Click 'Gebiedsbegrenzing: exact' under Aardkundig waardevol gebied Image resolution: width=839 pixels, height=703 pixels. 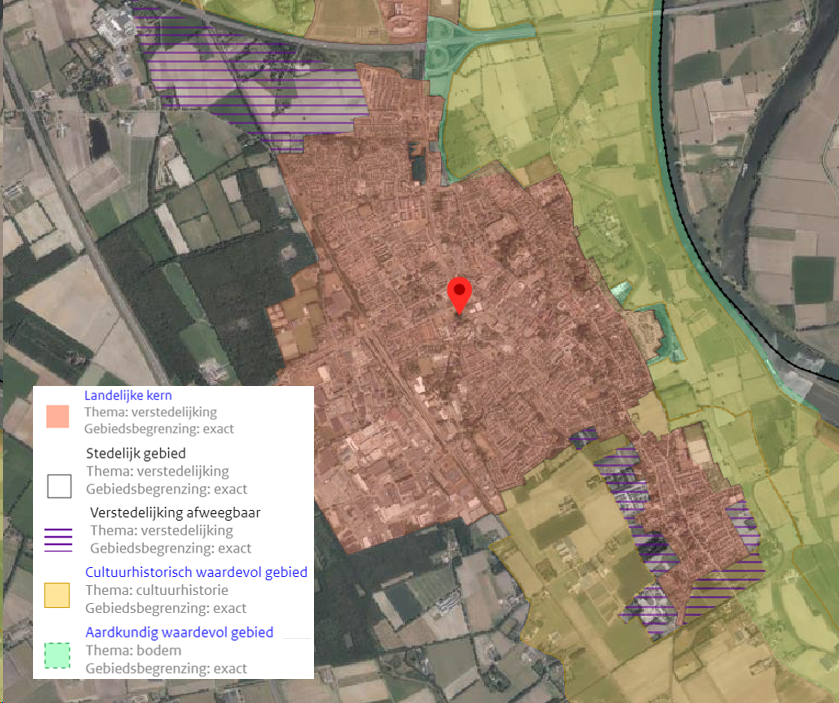click(x=166, y=668)
